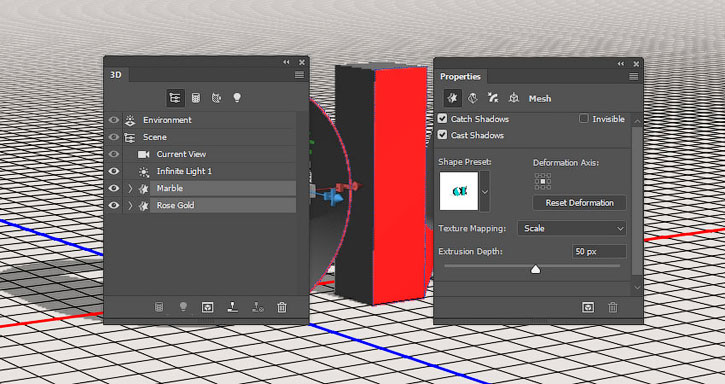Close the 3D panel
This screenshot has width=725, height=384.
301,62
